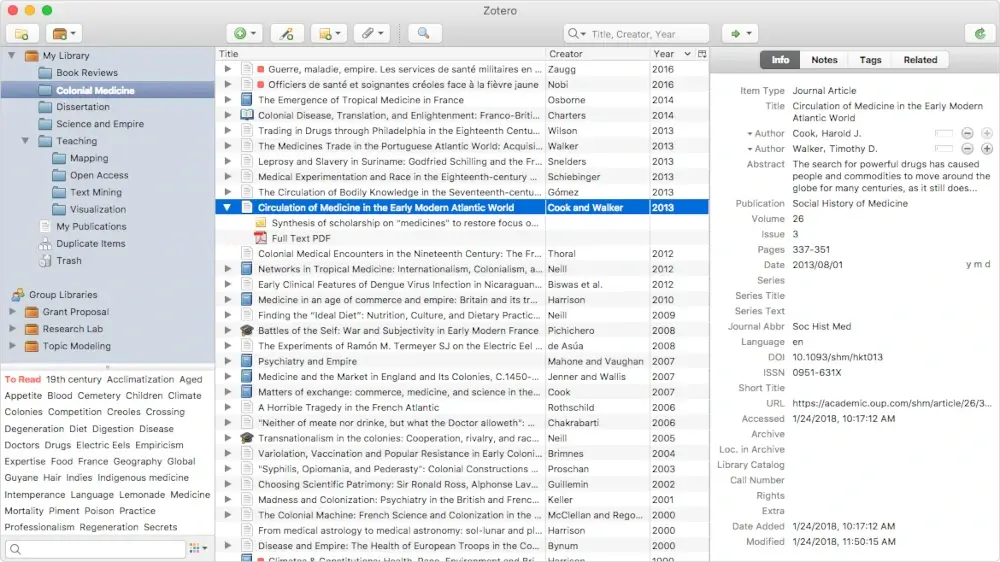Filter by the Indigenous medicine tag
Screen dimensions: 1000x562
[143, 478]
